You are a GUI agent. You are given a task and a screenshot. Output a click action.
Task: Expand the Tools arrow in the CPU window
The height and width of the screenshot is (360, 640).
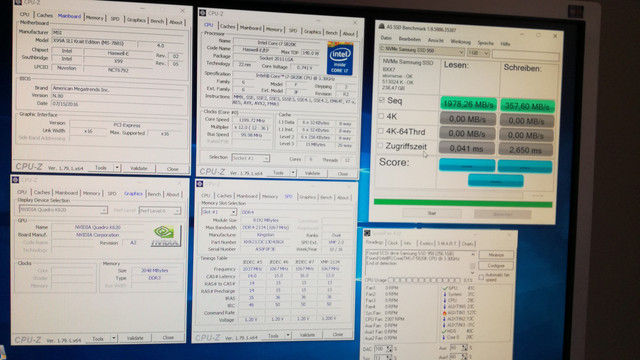tap(293, 173)
